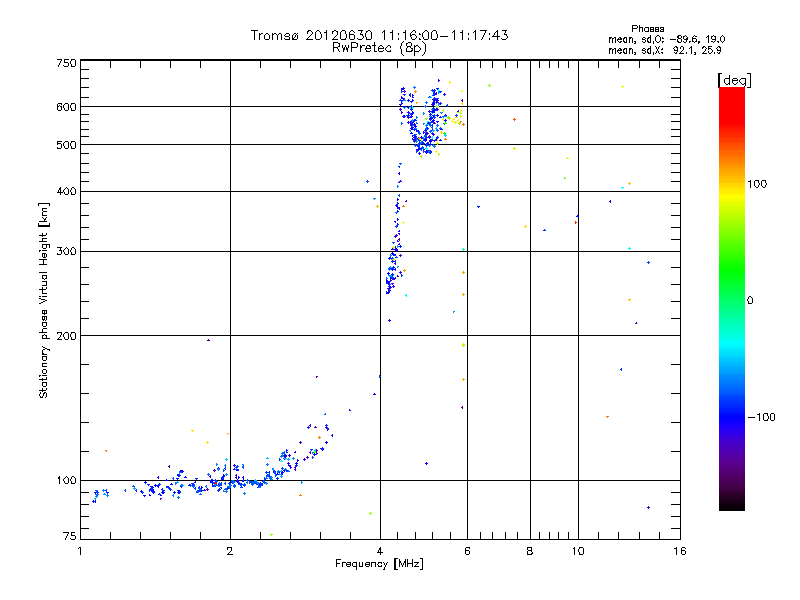This screenshot has width=800, height=600.
Task: Click the plot title 'Tromsø 20120630 11:16:00–11:17:43'
Action: [x=379, y=35]
